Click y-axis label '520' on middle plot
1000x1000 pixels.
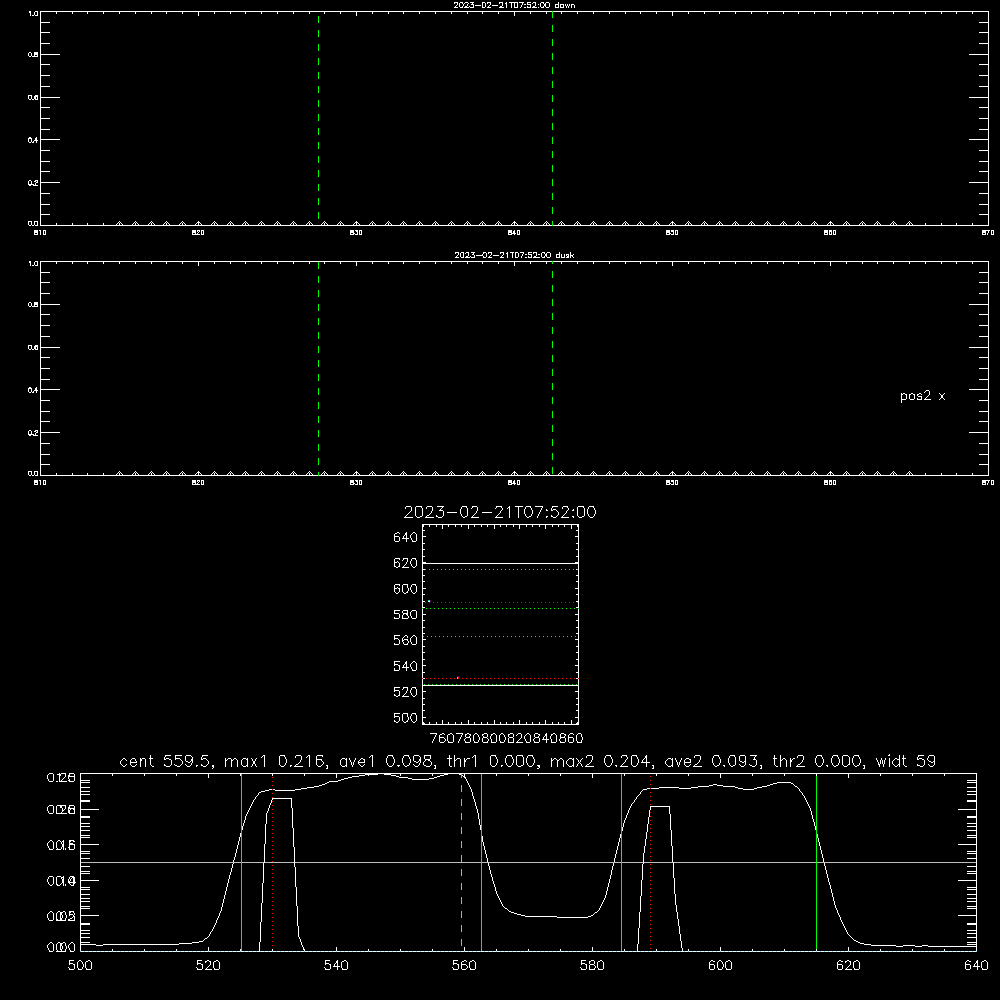pos(406,692)
